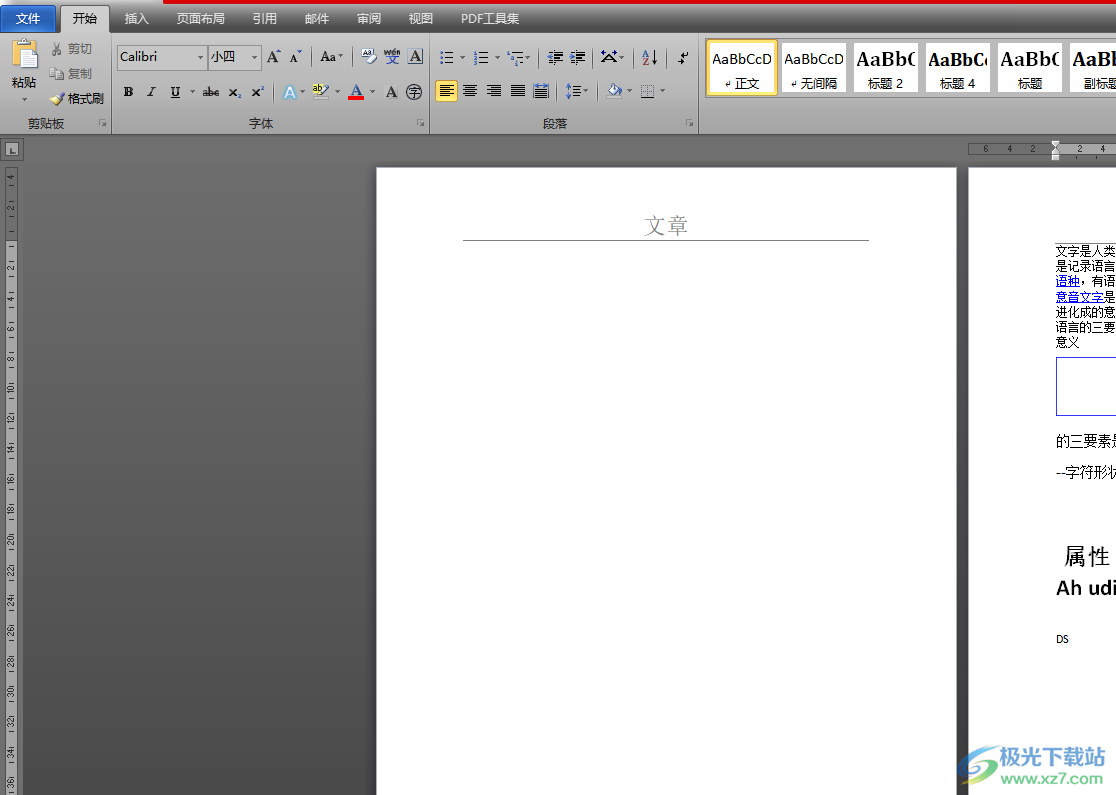Viewport: 1116px width, 795px height.
Task: Click the Paste clipboard icon
Action: click(x=24, y=56)
